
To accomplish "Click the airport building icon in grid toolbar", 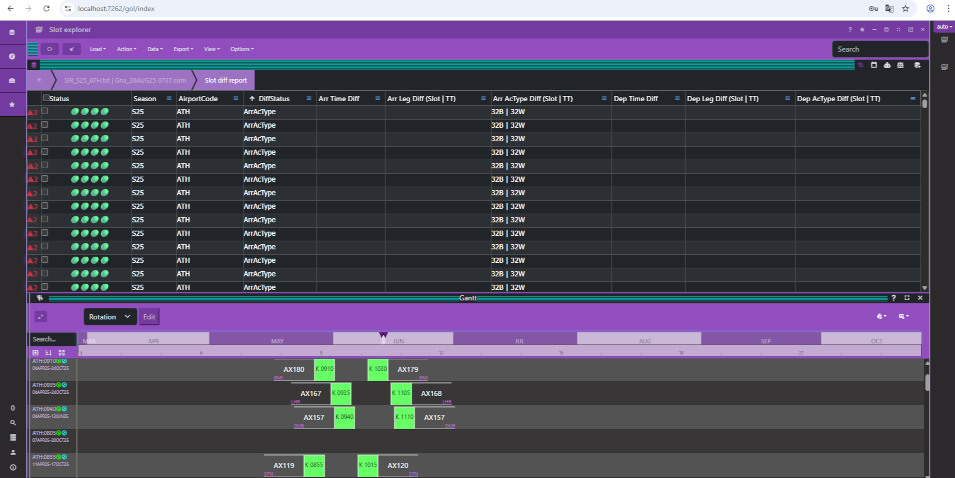I will pos(902,65).
